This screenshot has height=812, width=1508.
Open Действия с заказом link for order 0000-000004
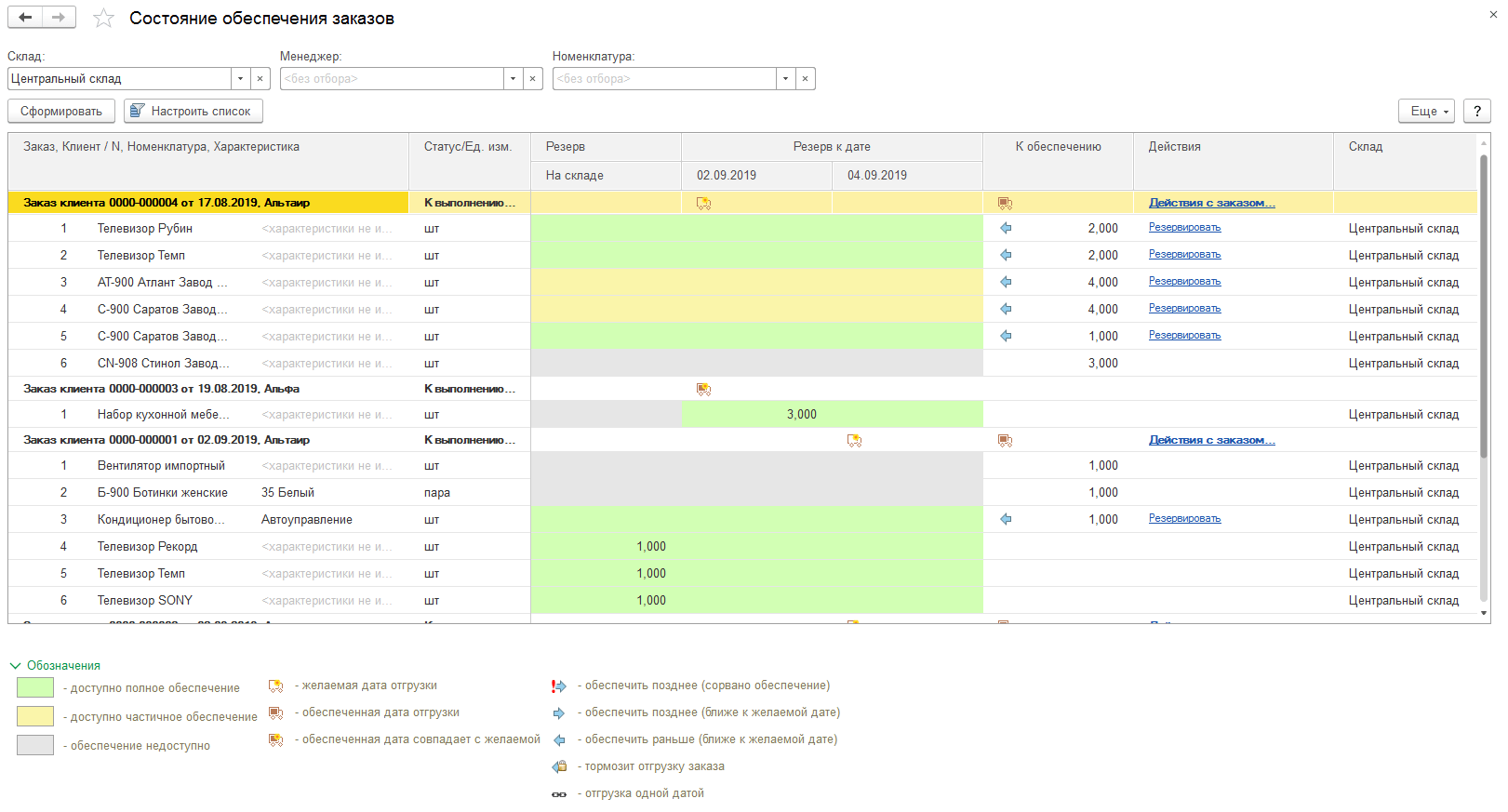click(x=1211, y=203)
